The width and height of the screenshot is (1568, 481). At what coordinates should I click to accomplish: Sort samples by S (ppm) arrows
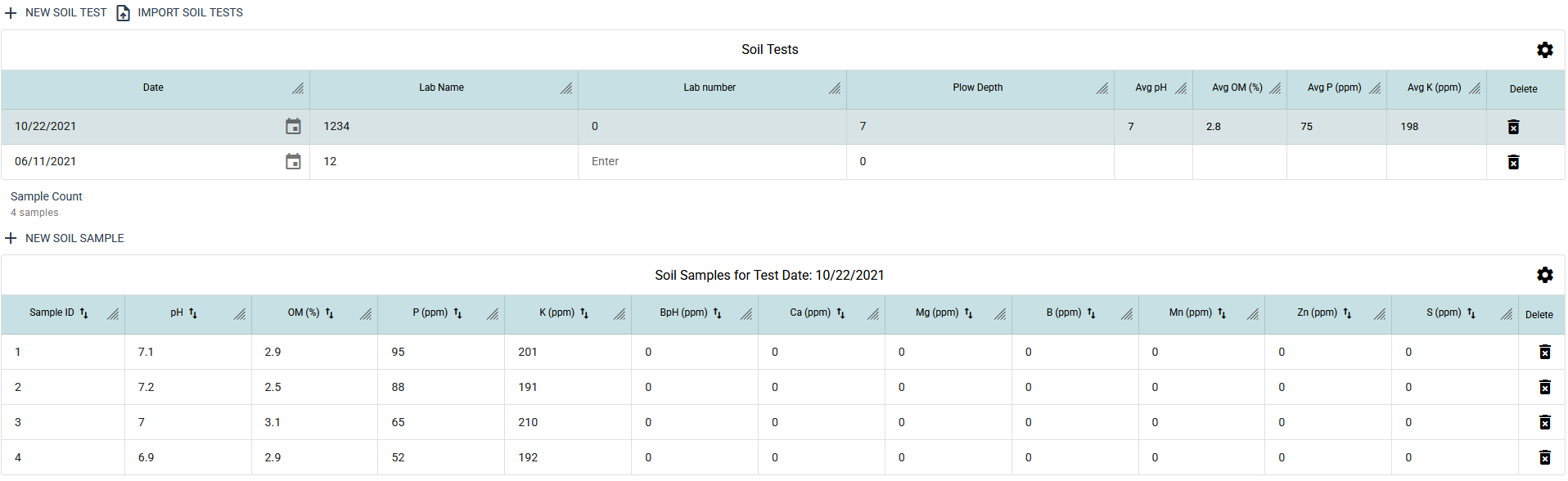[x=1471, y=313]
